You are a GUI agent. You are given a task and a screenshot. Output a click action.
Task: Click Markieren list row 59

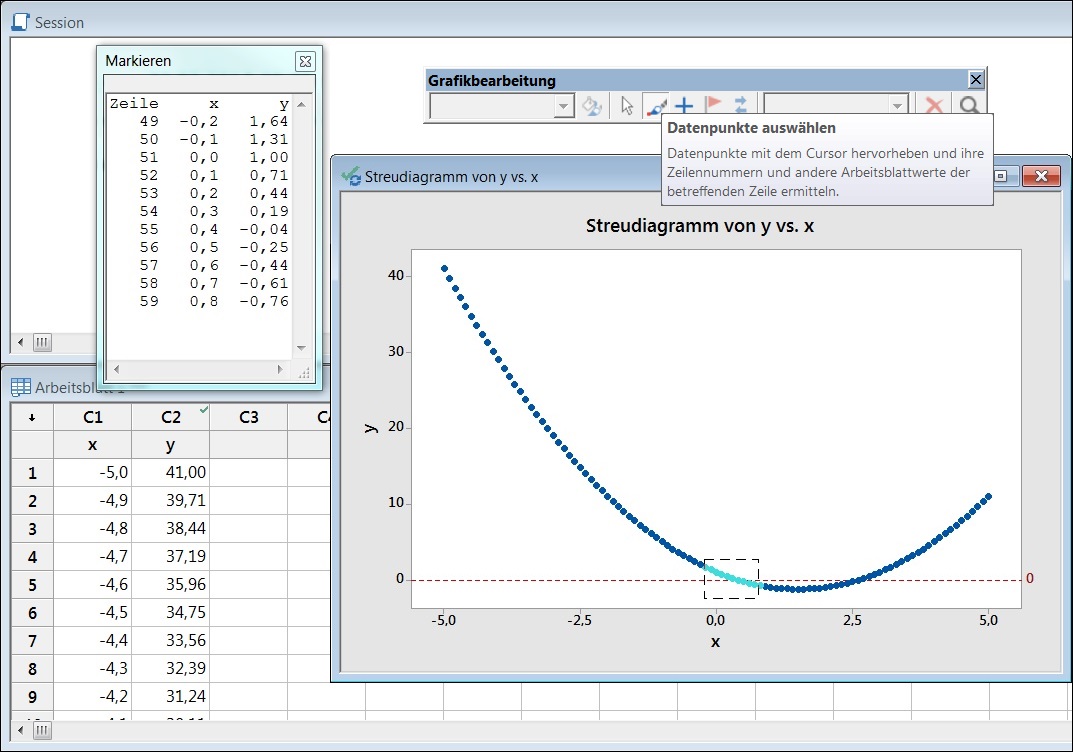tap(200, 301)
